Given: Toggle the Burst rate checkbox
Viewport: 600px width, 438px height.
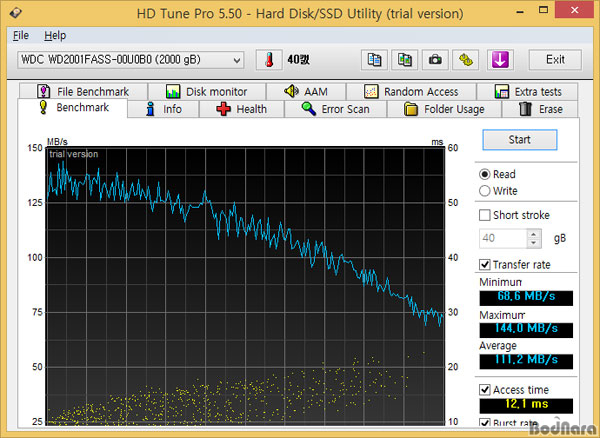Looking at the screenshot, I should tap(484, 423).
